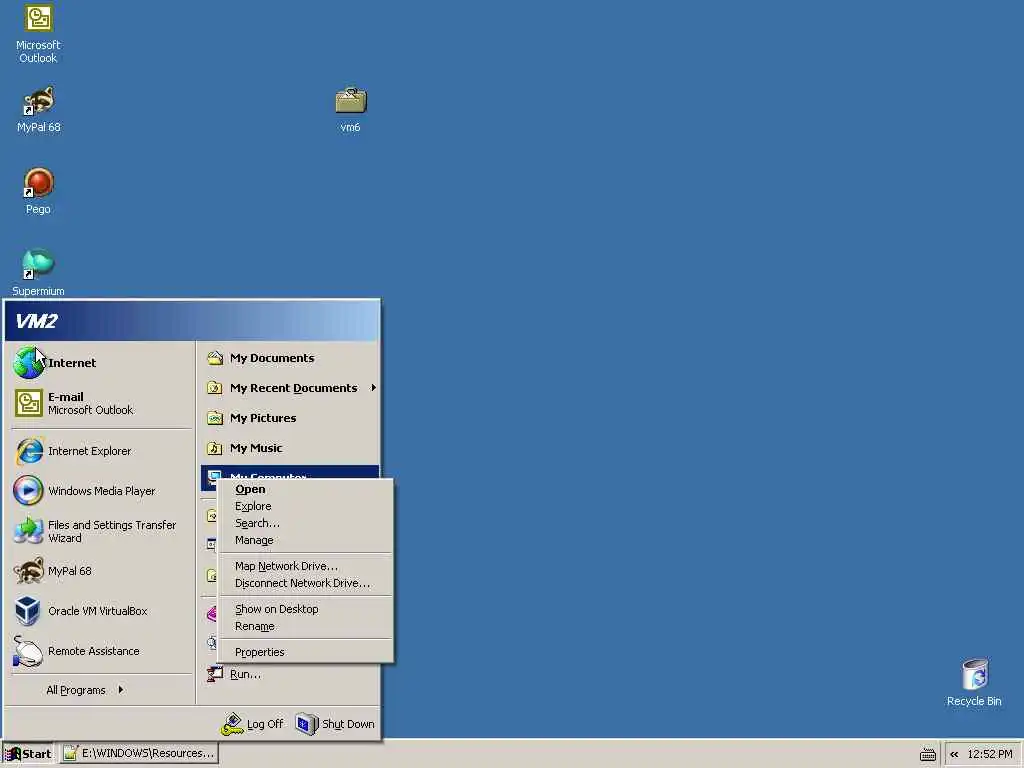Viewport: 1024px width, 768px height.
Task: Select Show on Desktop option
Action: [x=306, y=609]
